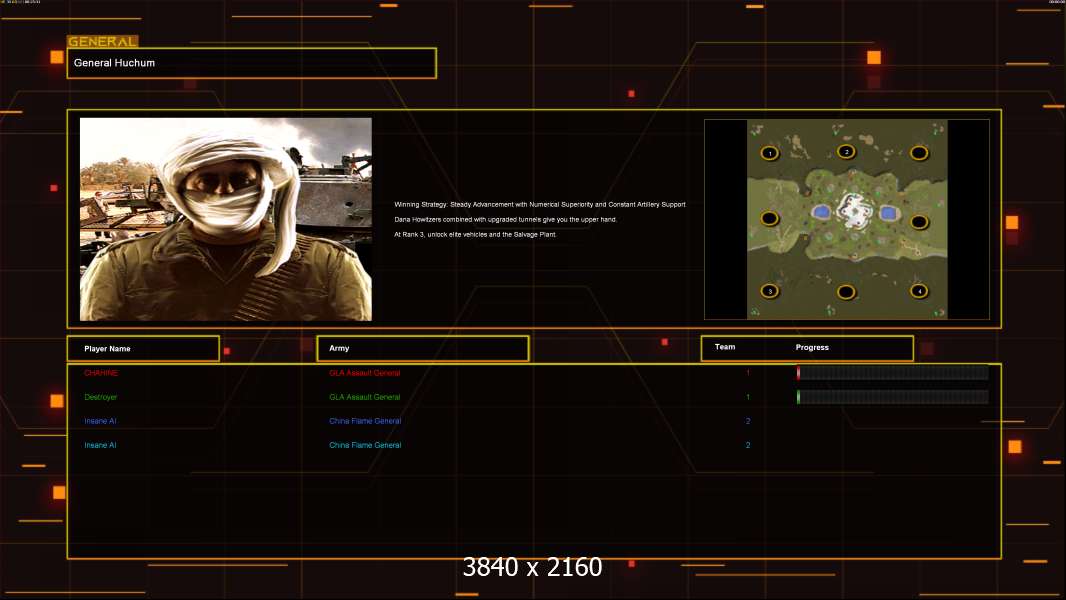Click the unnumbered top-right map position marker
1066x600 pixels.
click(919, 152)
